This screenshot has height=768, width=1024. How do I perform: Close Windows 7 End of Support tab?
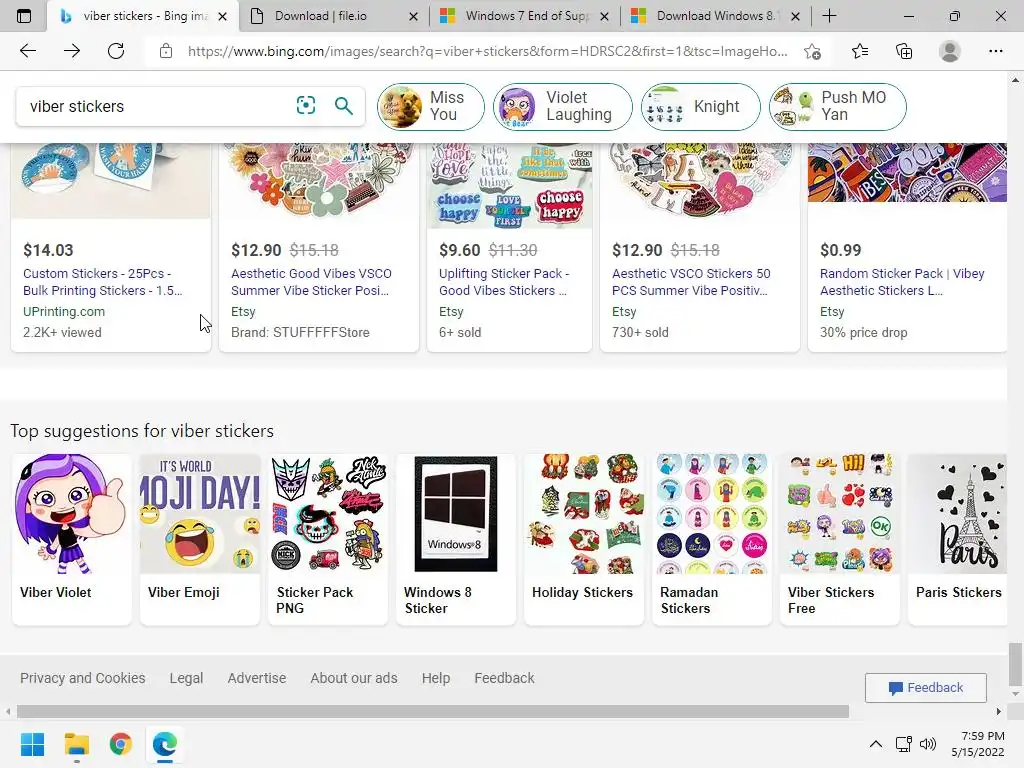click(605, 16)
